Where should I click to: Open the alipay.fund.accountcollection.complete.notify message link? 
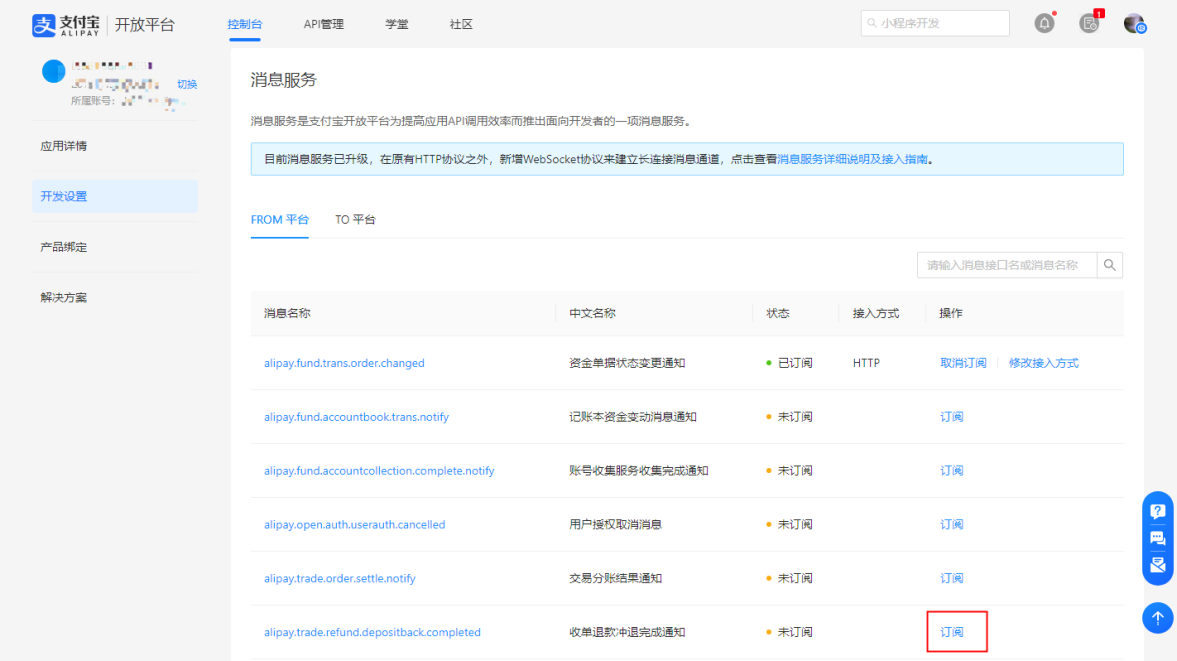(379, 471)
